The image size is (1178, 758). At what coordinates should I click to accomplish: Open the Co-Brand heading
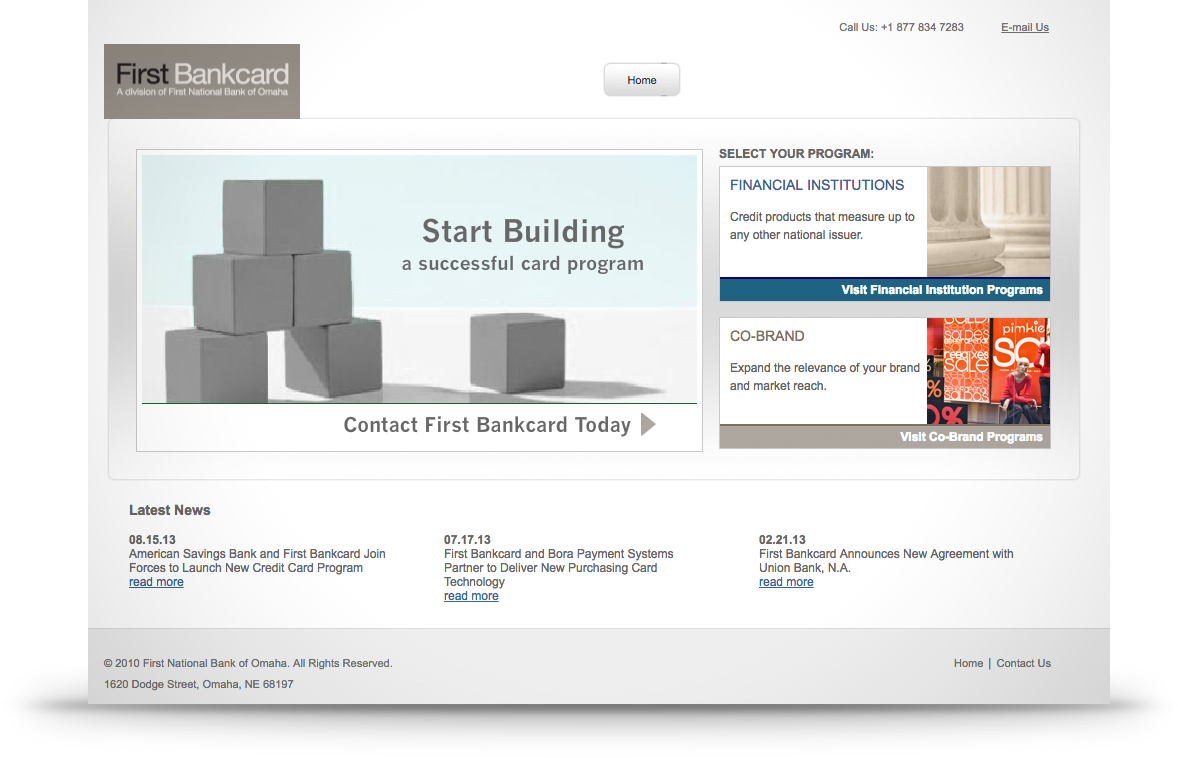[767, 336]
